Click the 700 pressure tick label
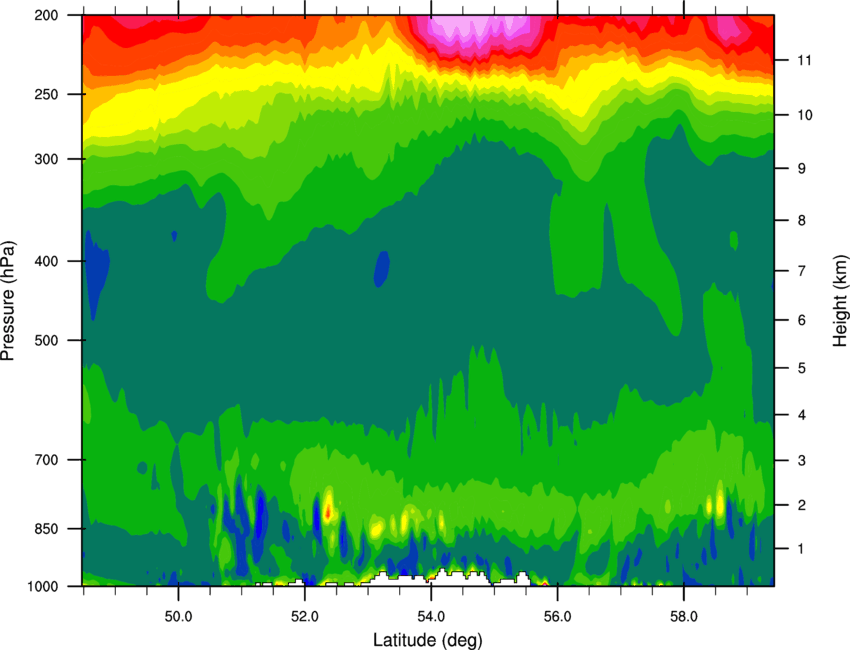 [x=46, y=460]
